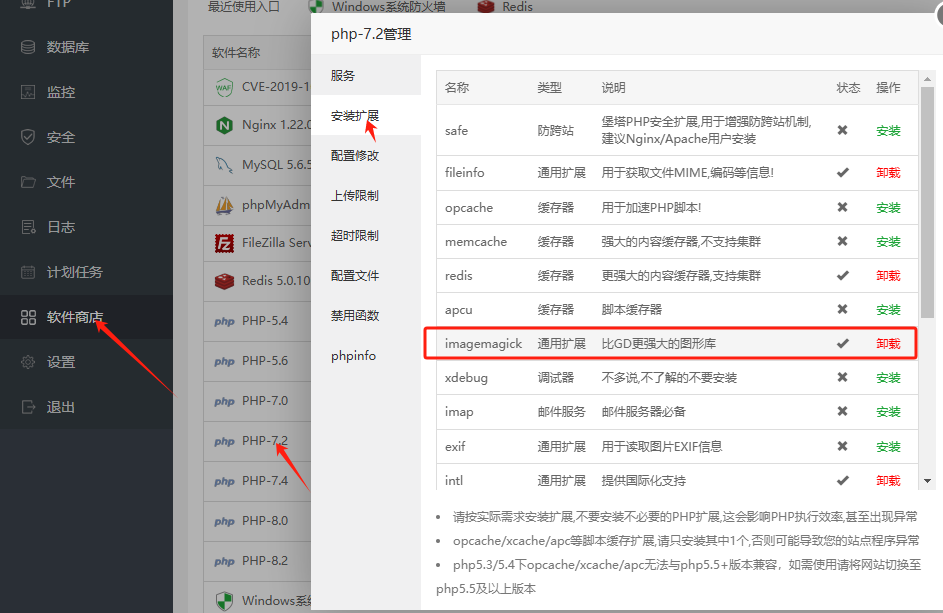Click Windows shield icon at list bottom
Image resolution: width=943 pixels, height=613 pixels.
tap(224, 600)
